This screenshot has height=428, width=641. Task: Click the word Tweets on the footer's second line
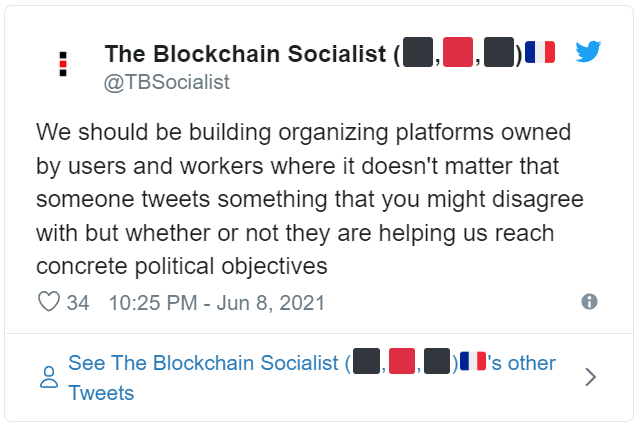[101, 393]
